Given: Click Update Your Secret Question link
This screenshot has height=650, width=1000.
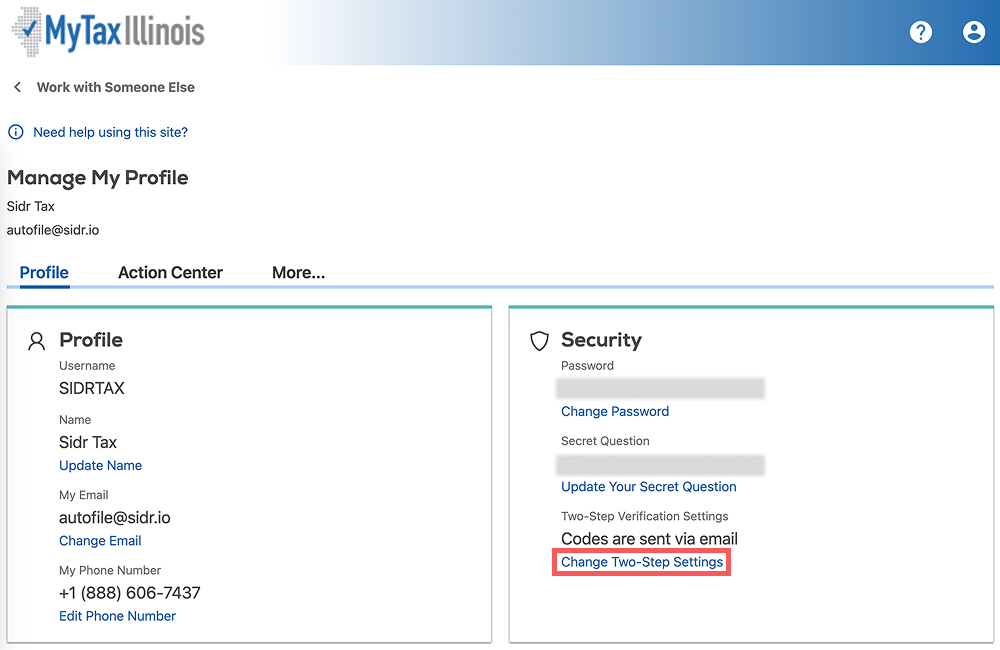Looking at the screenshot, I should click(649, 487).
